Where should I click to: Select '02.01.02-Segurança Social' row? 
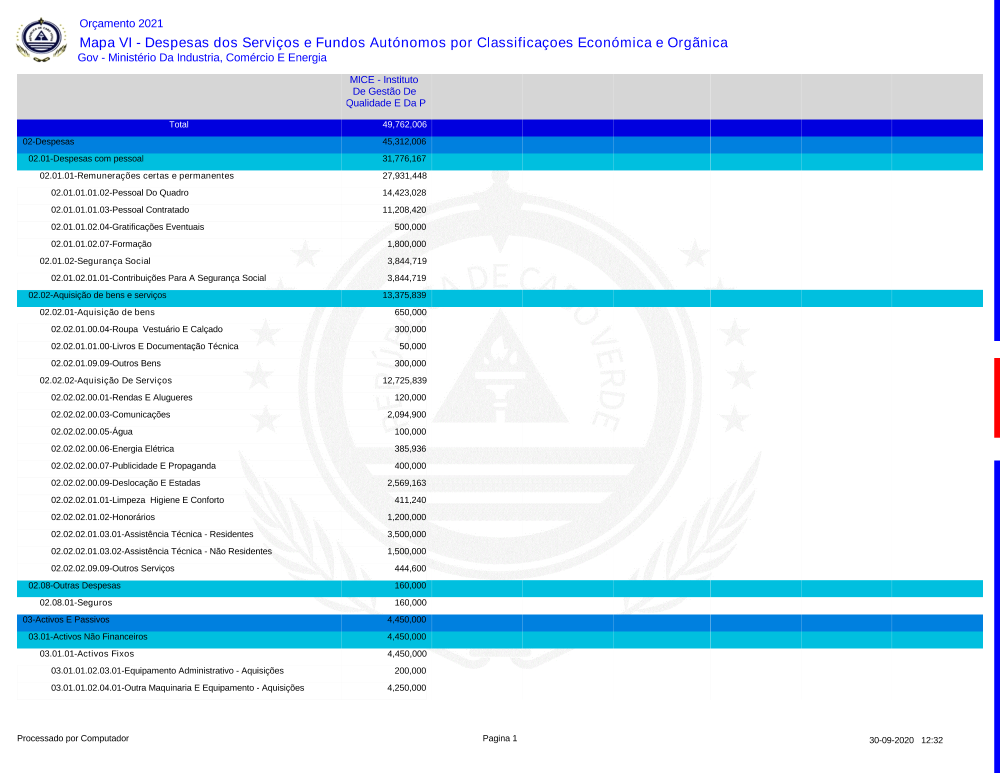pos(95,261)
